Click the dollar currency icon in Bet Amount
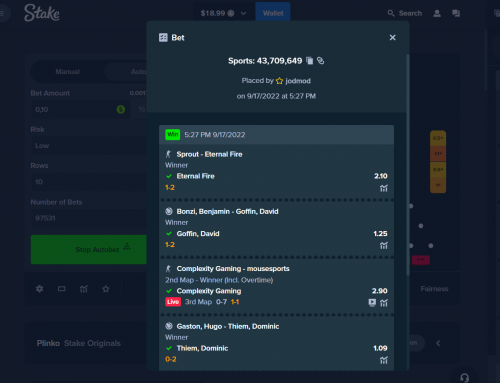The width and height of the screenshot is (500, 383). (121, 109)
